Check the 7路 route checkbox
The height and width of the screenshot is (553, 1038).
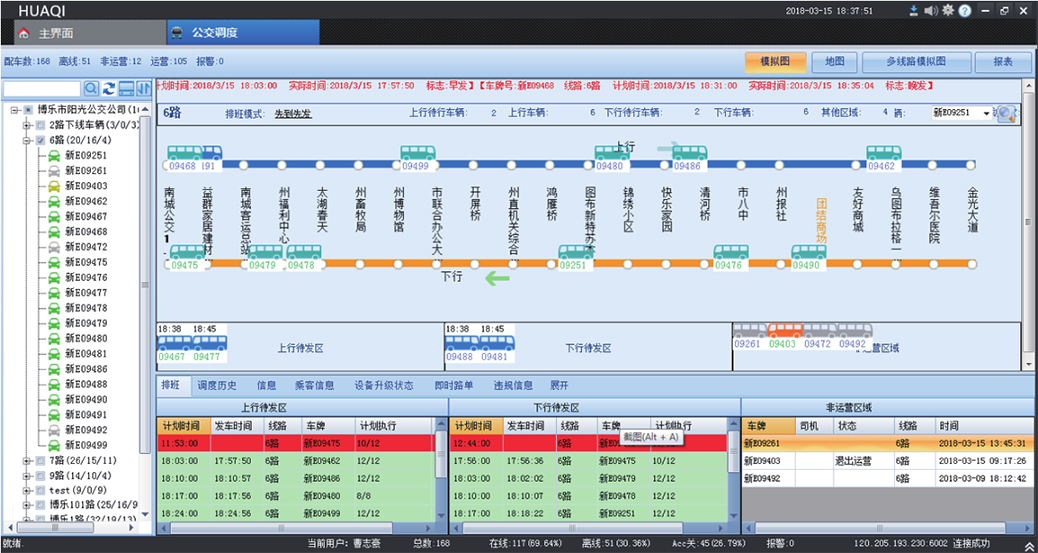coord(40,461)
